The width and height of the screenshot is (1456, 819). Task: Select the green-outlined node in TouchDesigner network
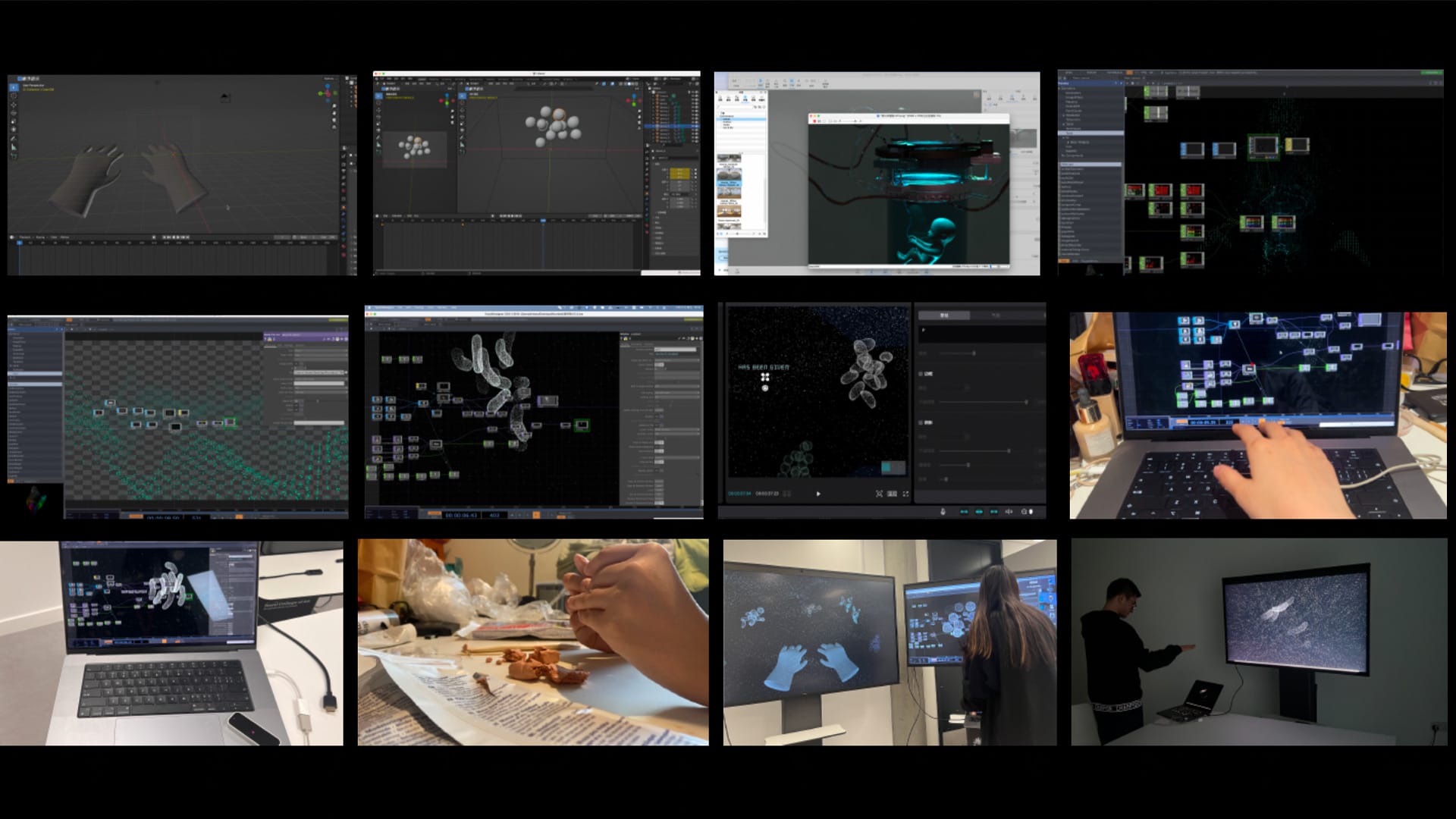1263,147
